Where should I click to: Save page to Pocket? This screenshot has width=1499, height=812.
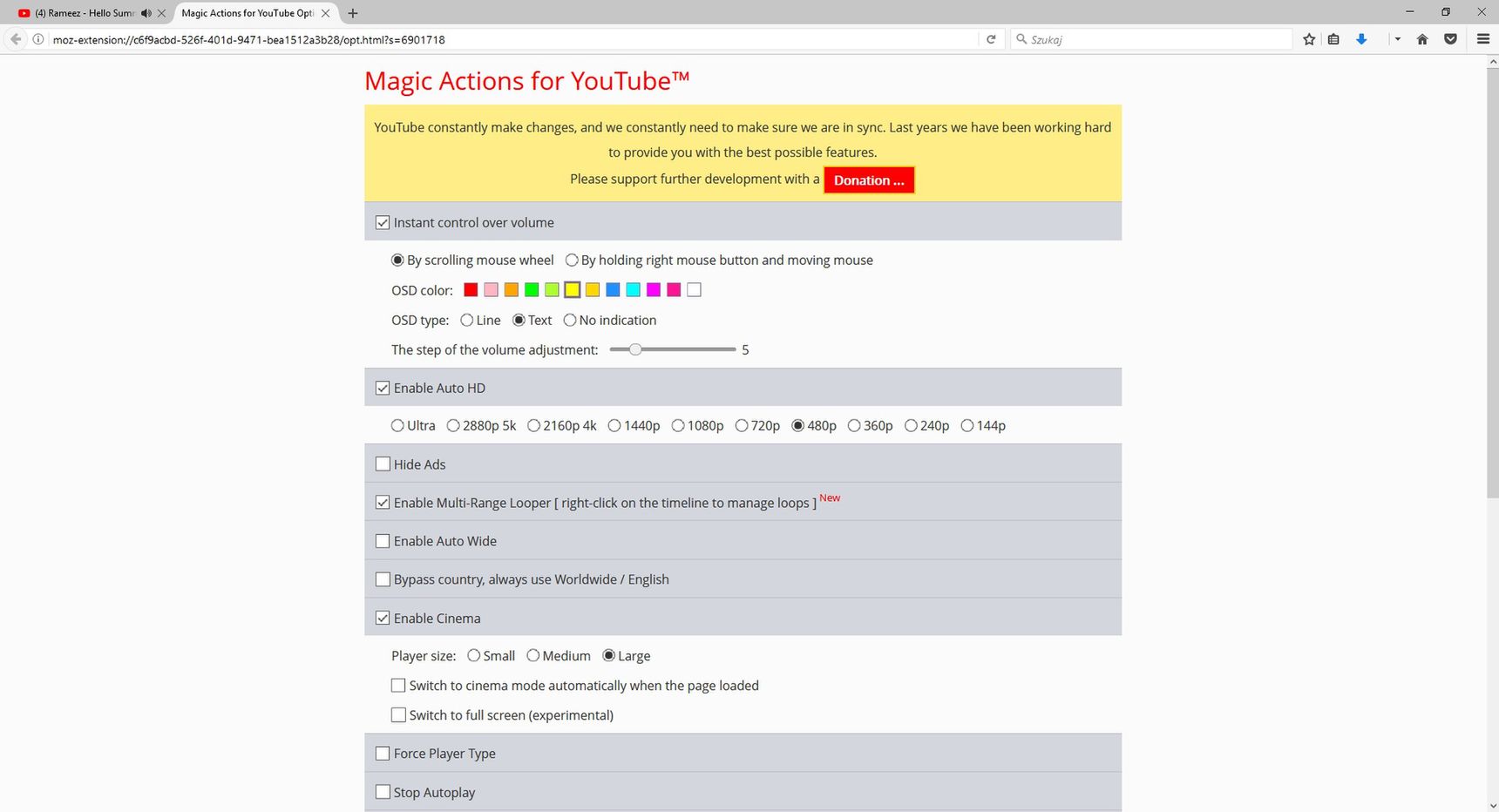(1450, 39)
